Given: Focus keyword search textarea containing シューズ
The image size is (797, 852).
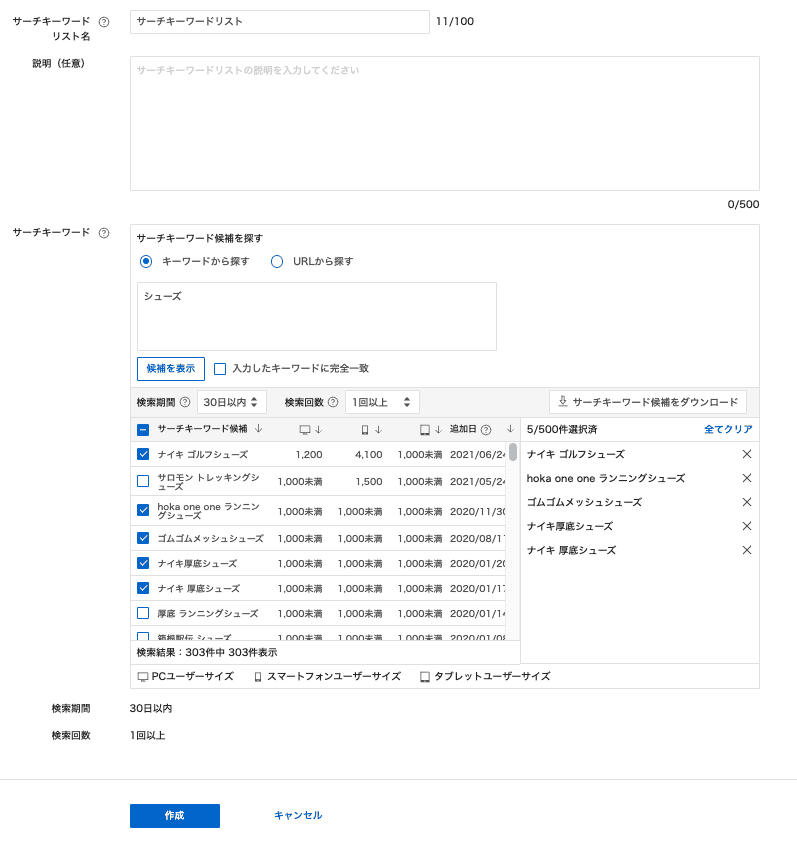Looking at the screenshot, I should tap(317, 316).
